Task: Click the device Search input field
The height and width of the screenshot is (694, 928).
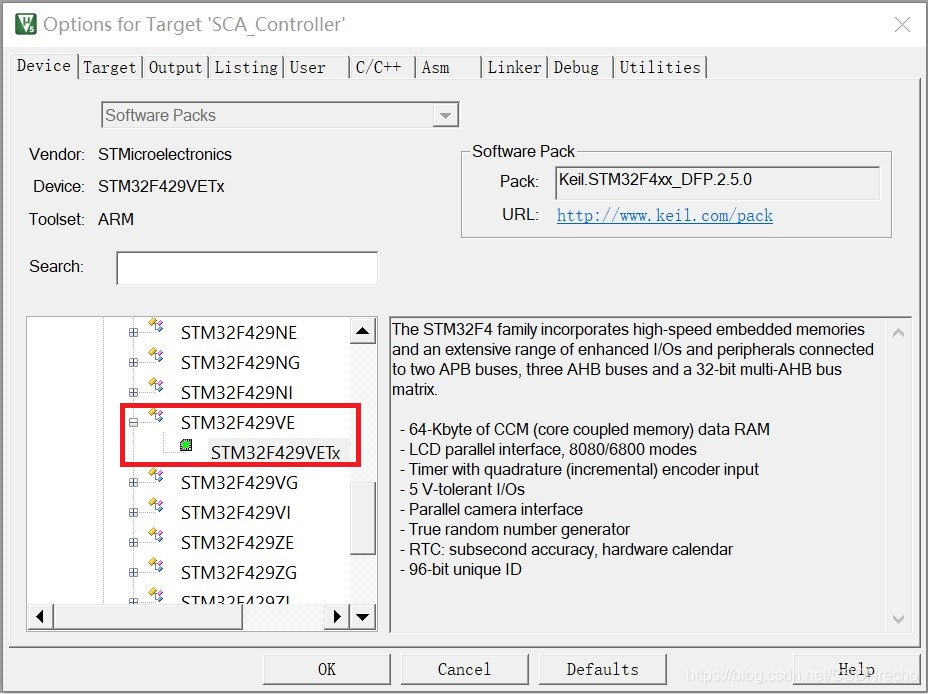Action: [247, 268]
